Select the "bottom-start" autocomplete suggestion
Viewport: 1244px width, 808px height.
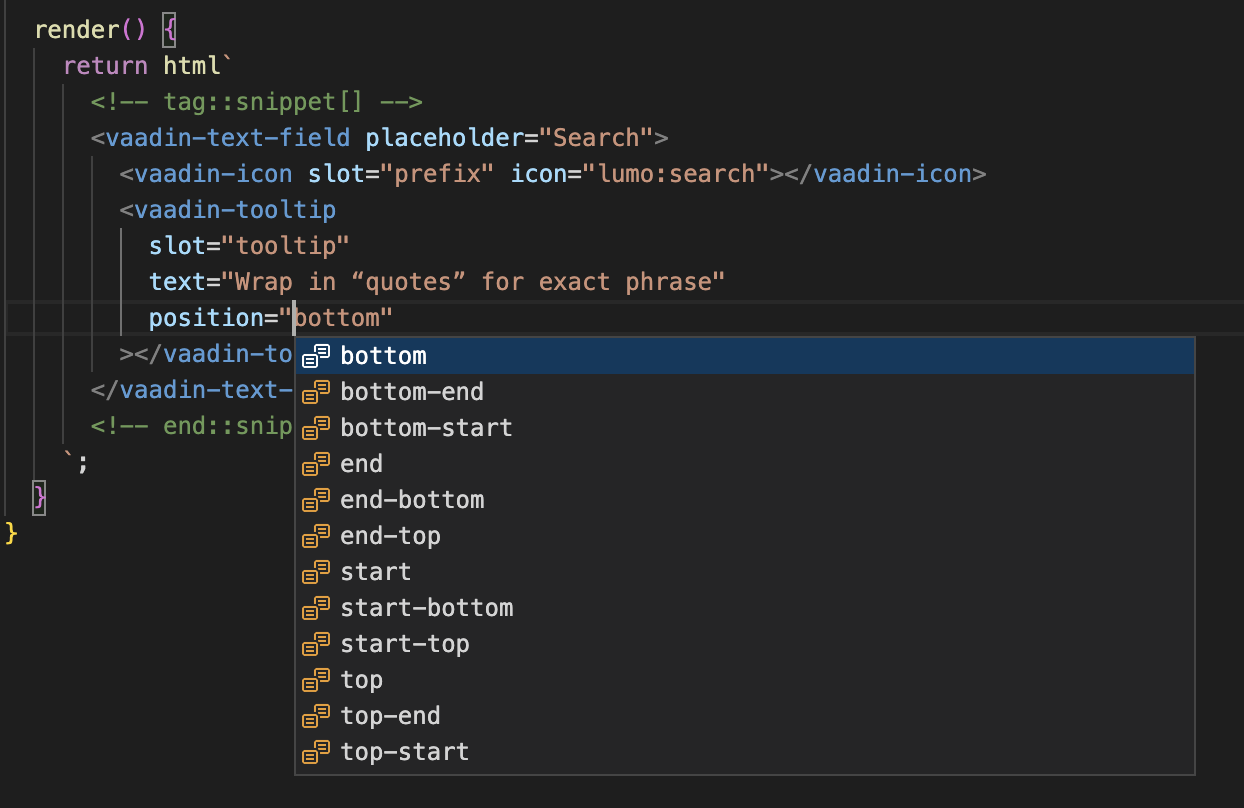click(425, 427)
